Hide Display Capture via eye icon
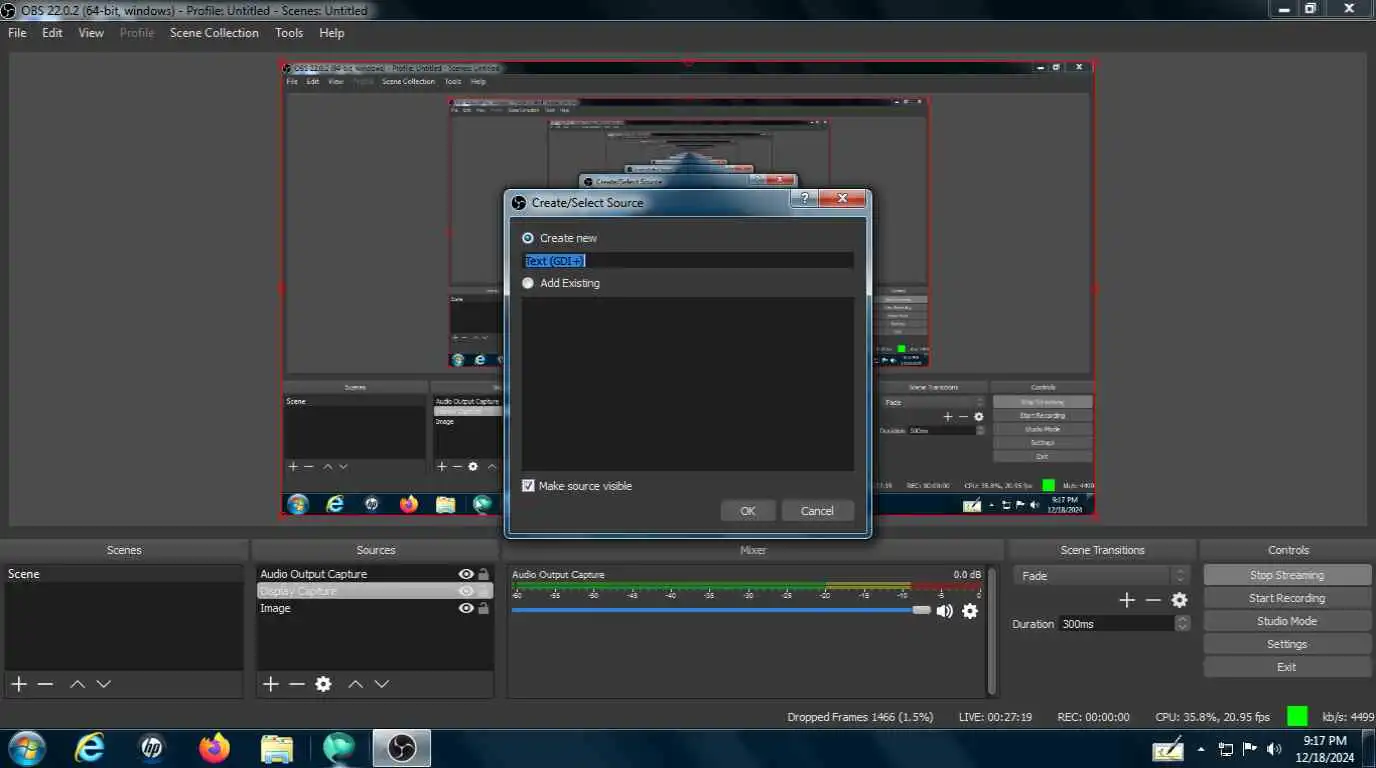This screenshot has width=1376, height=768. pyautogui.click(x=466, y=591)
